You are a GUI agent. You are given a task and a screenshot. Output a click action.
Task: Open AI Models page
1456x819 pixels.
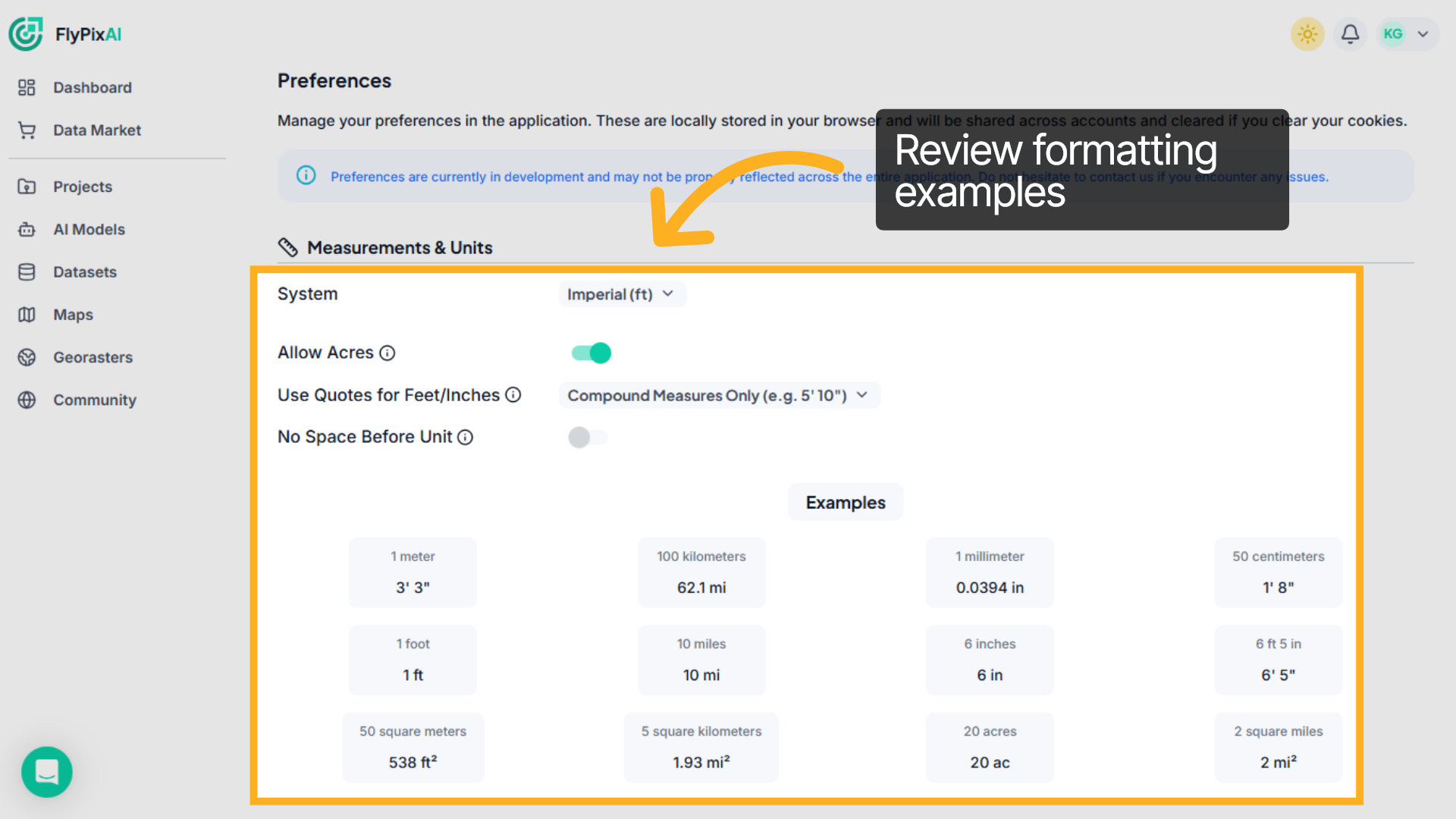(89, 229)
